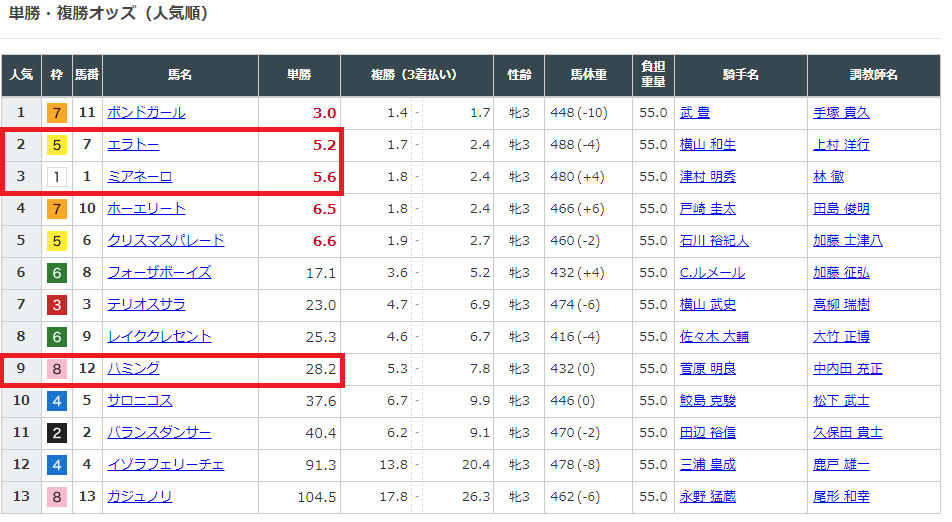Screen dimensions: 952x522
Task: Open jockey 戸崎 圭太 page
Action: click(707, 209)
